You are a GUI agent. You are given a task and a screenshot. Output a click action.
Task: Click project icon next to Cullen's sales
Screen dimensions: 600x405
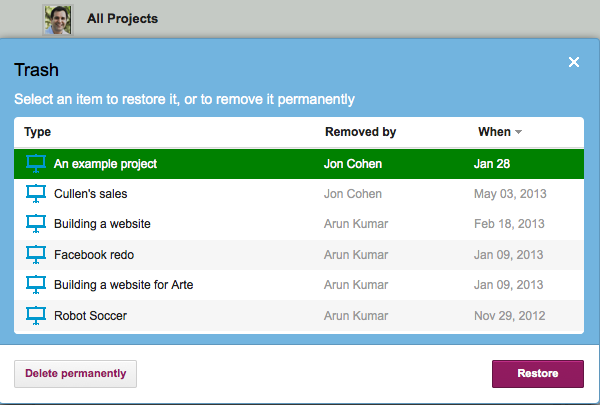click(x=36, y=194)
